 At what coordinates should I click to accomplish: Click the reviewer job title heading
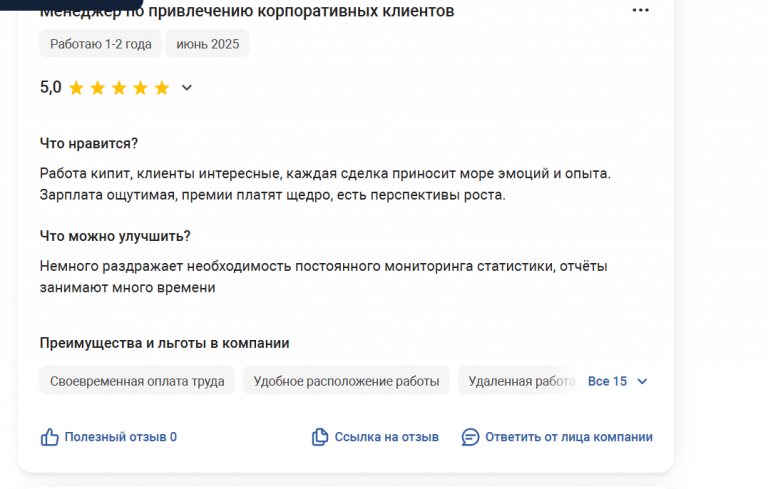pyautogui.click(x=247, y=11)
